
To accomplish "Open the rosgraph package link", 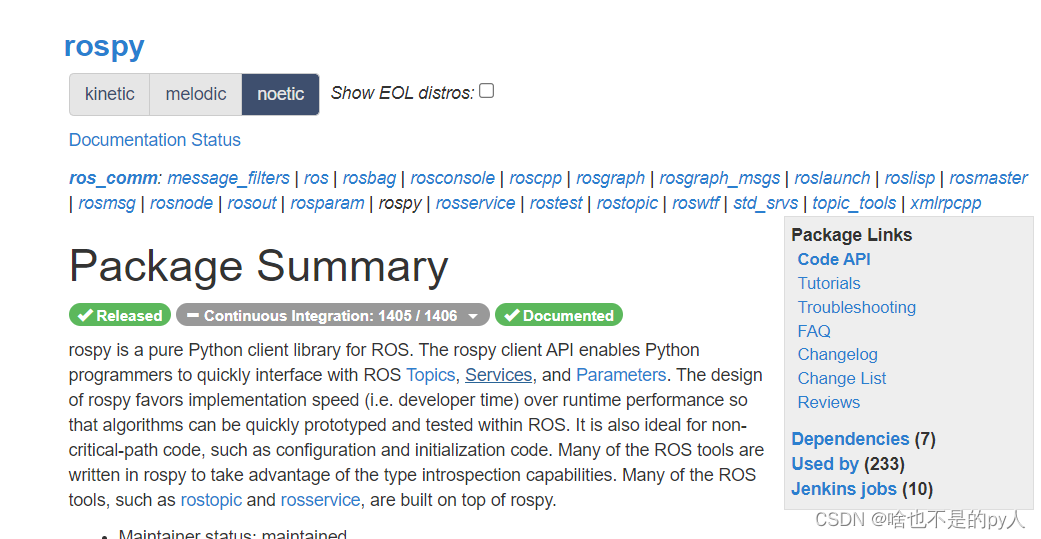I will coord(610,178).
